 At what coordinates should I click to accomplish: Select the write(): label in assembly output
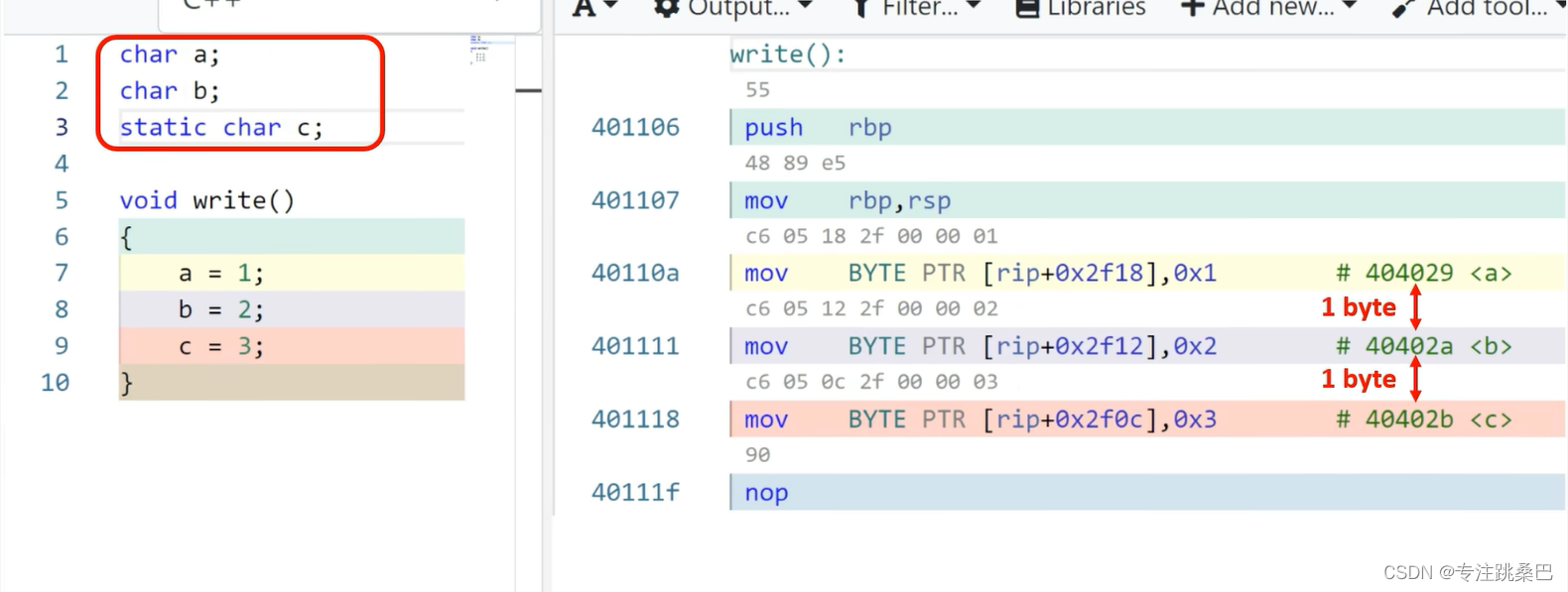pyautogui.click(x=788, y=55)
